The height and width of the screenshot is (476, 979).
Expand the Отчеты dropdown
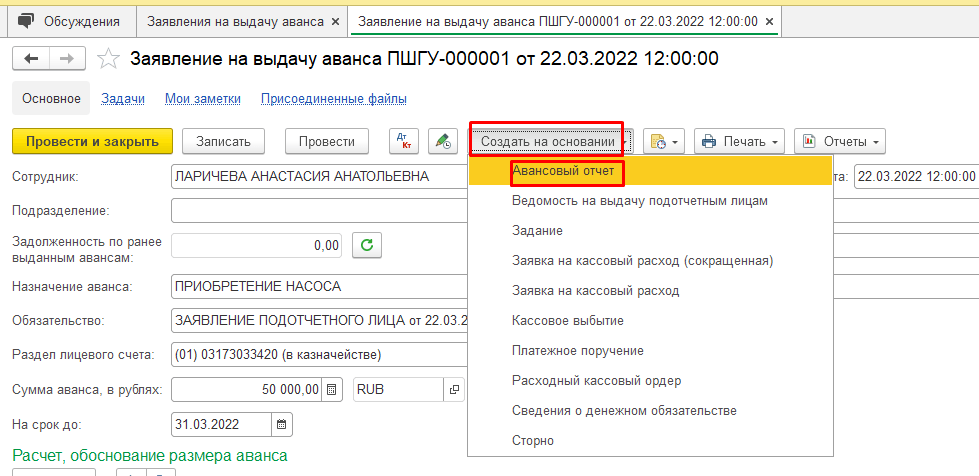pos(839,141)
